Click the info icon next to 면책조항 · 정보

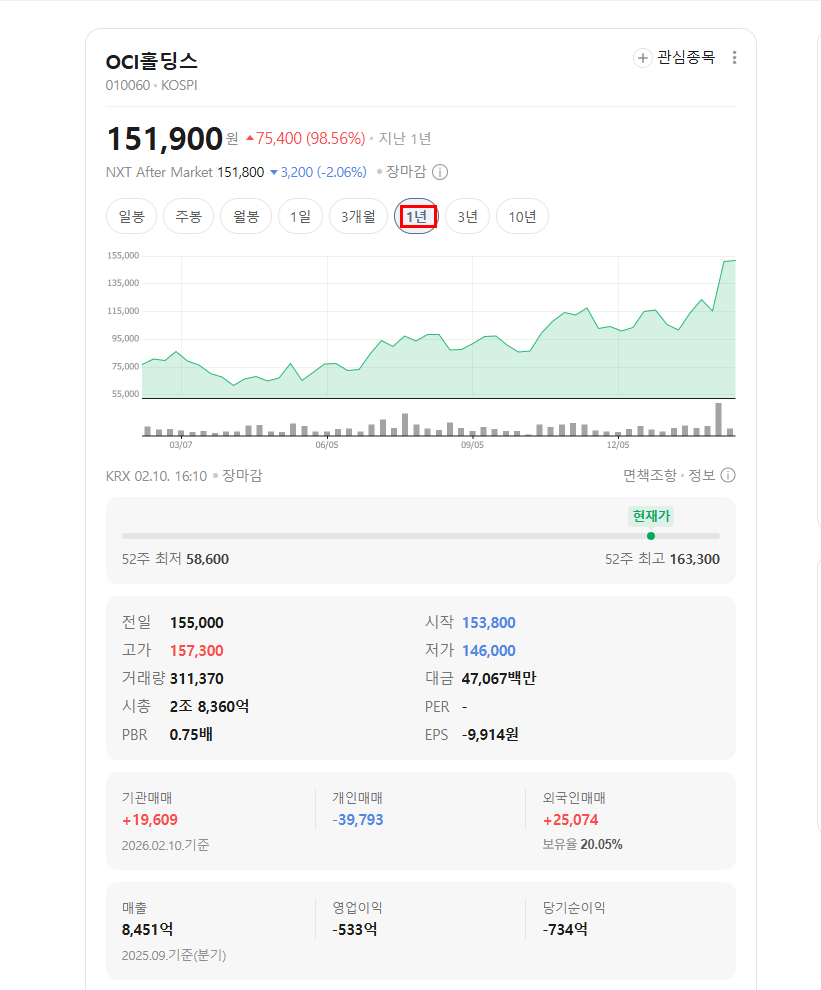[728, 475]
